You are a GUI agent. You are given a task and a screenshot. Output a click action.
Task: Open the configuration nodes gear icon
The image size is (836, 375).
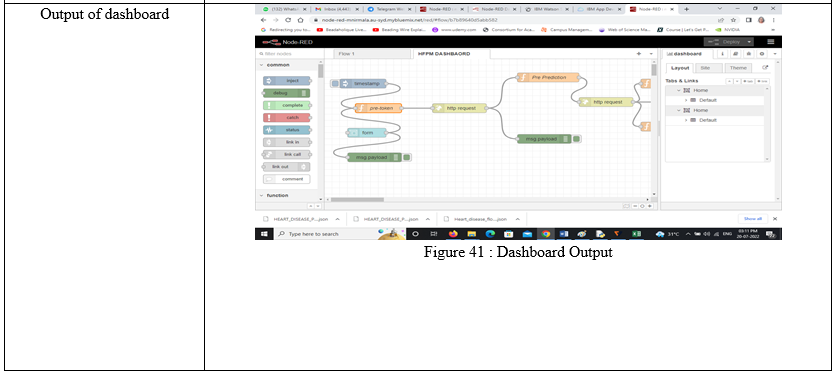(x=761, y=54)
